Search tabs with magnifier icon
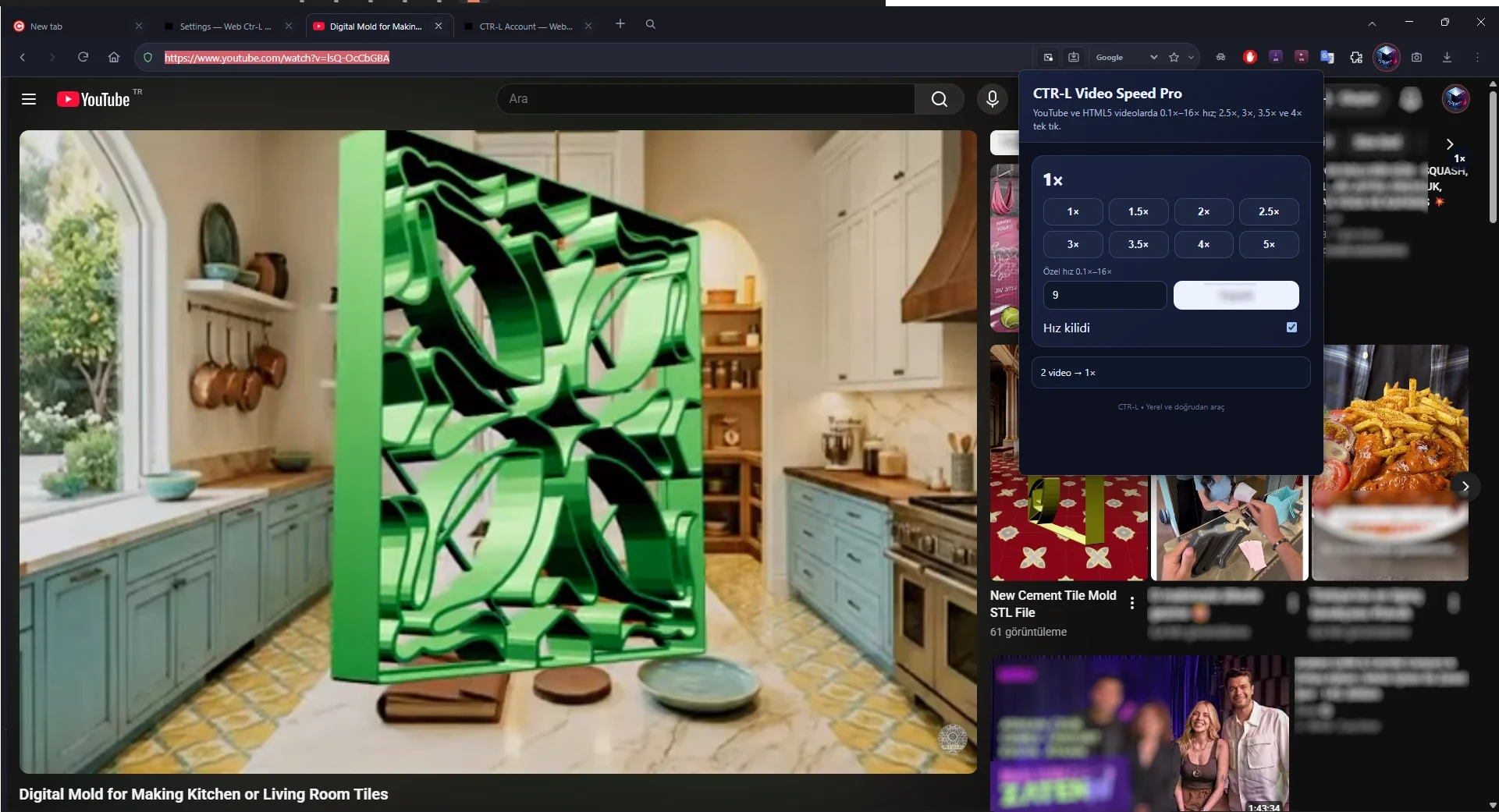1499x812 pixels. pos(651,24)
